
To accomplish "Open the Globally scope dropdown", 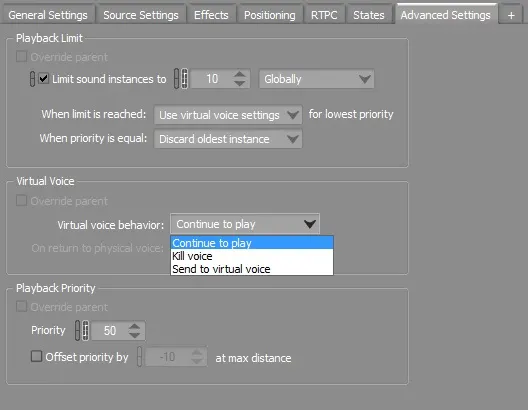I will click(316, 79).
